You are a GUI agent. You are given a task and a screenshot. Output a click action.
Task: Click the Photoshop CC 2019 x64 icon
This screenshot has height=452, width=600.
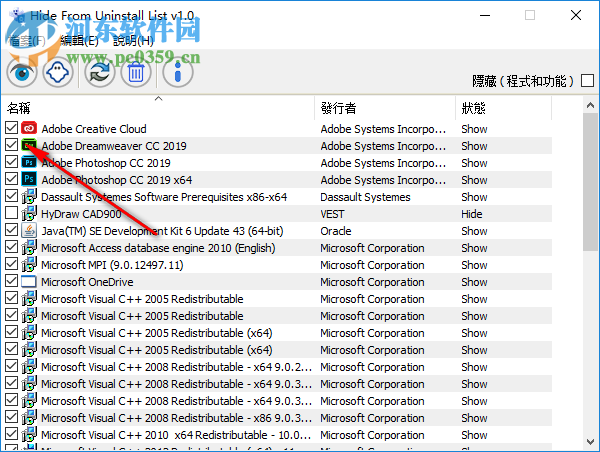[x=29, y=179]
